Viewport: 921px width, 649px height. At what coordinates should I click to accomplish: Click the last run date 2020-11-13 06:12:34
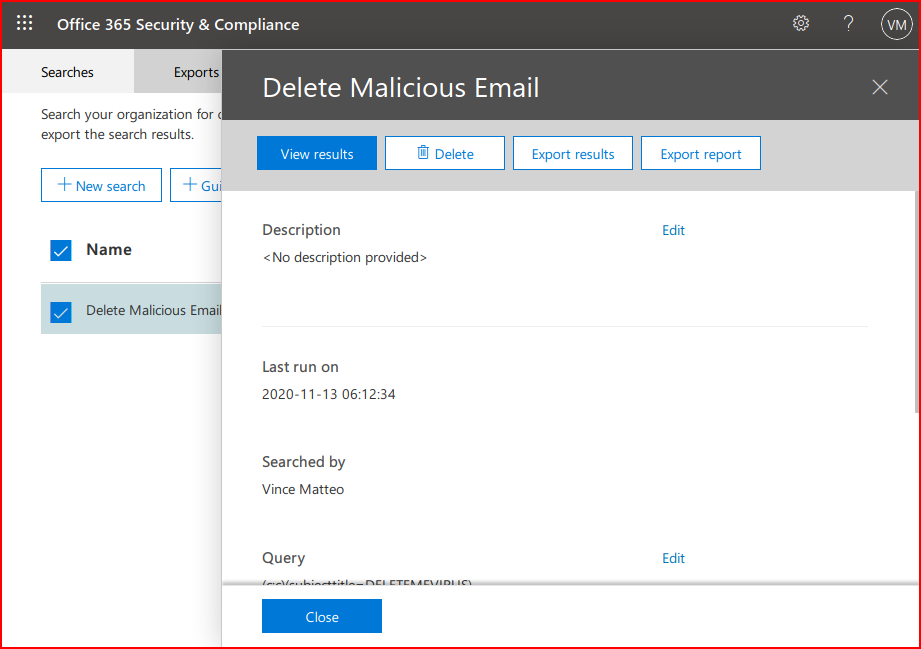click(328, 394)
